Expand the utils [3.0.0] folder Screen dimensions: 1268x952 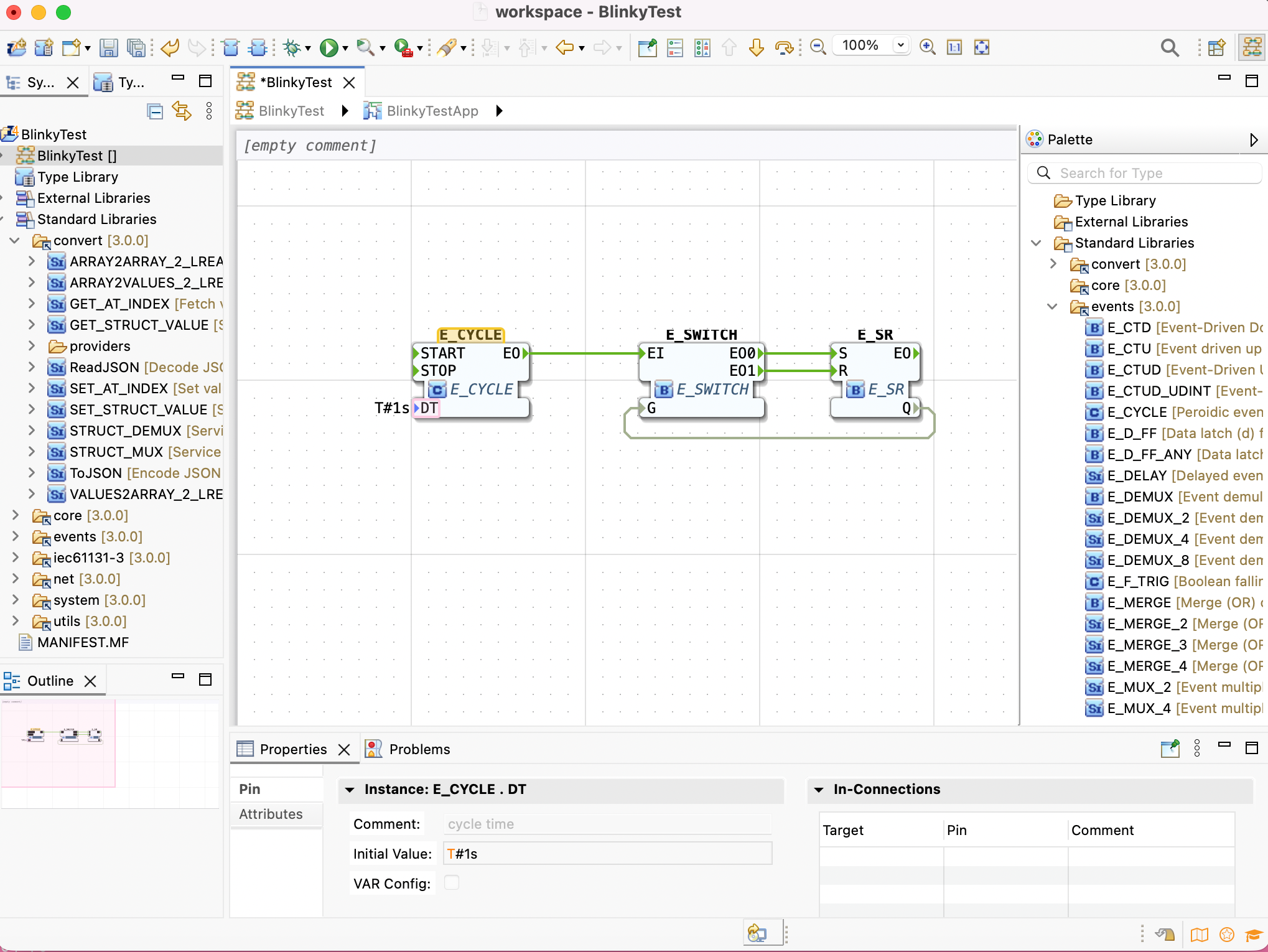(x=15, y=621)
